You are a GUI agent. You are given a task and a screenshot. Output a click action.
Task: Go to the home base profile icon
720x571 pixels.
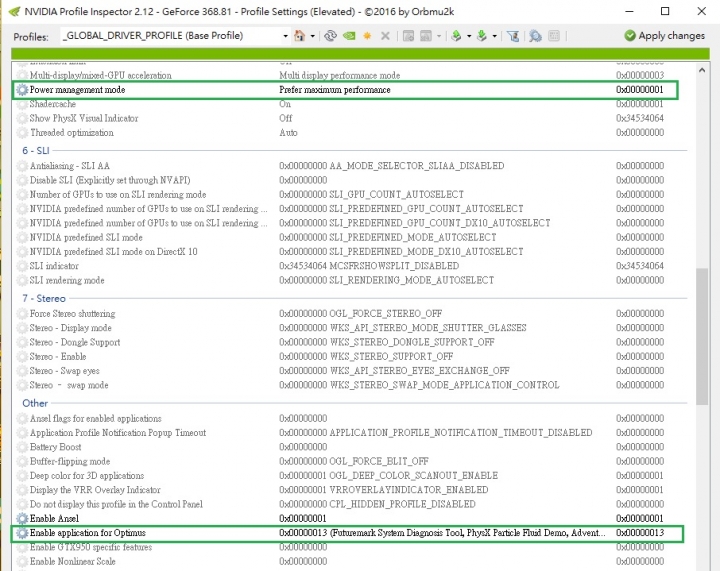(299, 35)
